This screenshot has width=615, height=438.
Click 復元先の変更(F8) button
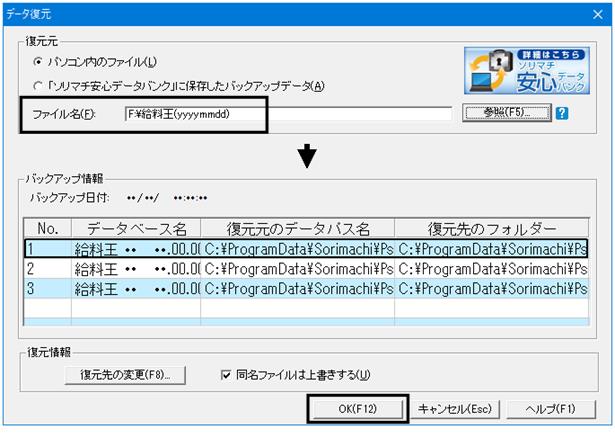click(125, 375)
